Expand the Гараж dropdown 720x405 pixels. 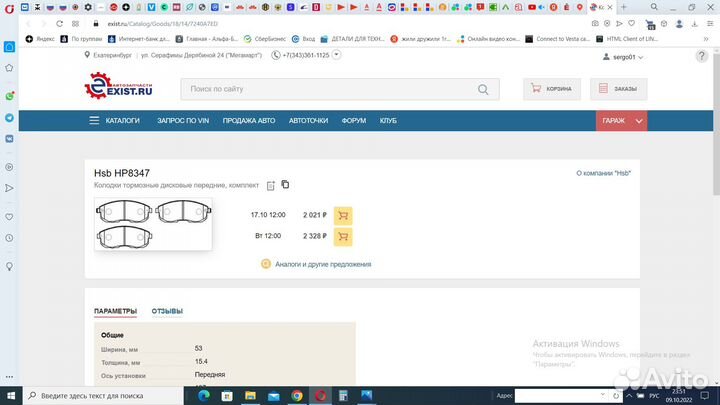pos(621,120)
